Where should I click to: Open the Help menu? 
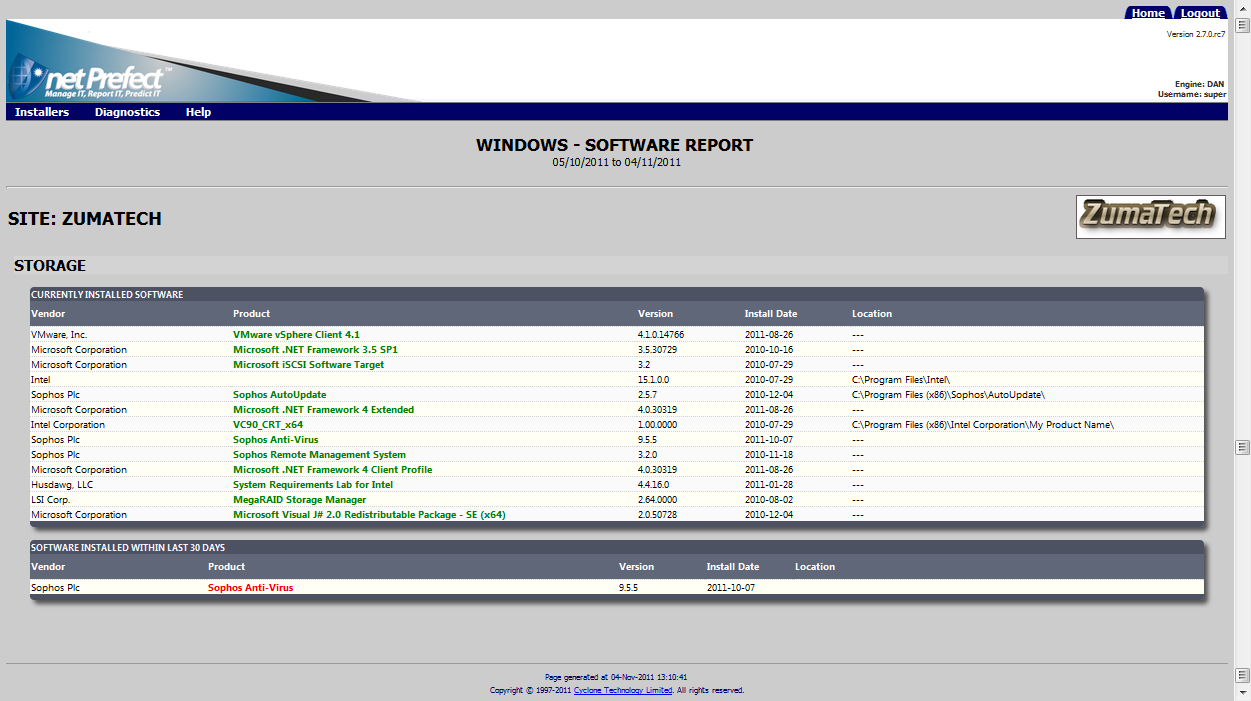pos(198,112)
